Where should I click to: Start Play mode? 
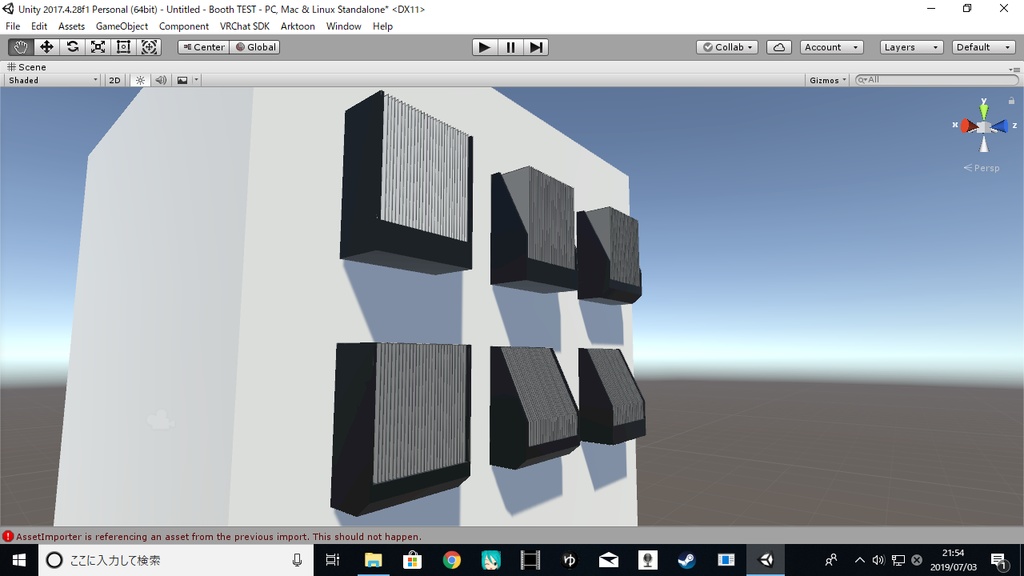click(485, 47)
